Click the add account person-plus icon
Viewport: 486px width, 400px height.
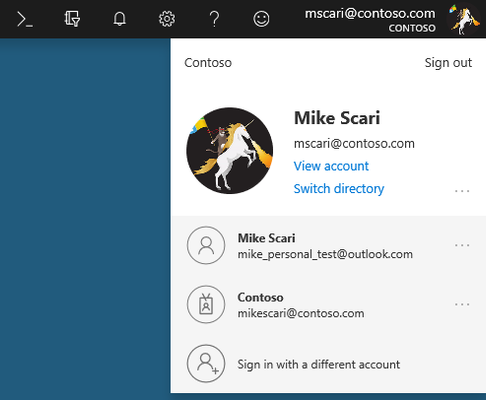(x=206, y=364)
